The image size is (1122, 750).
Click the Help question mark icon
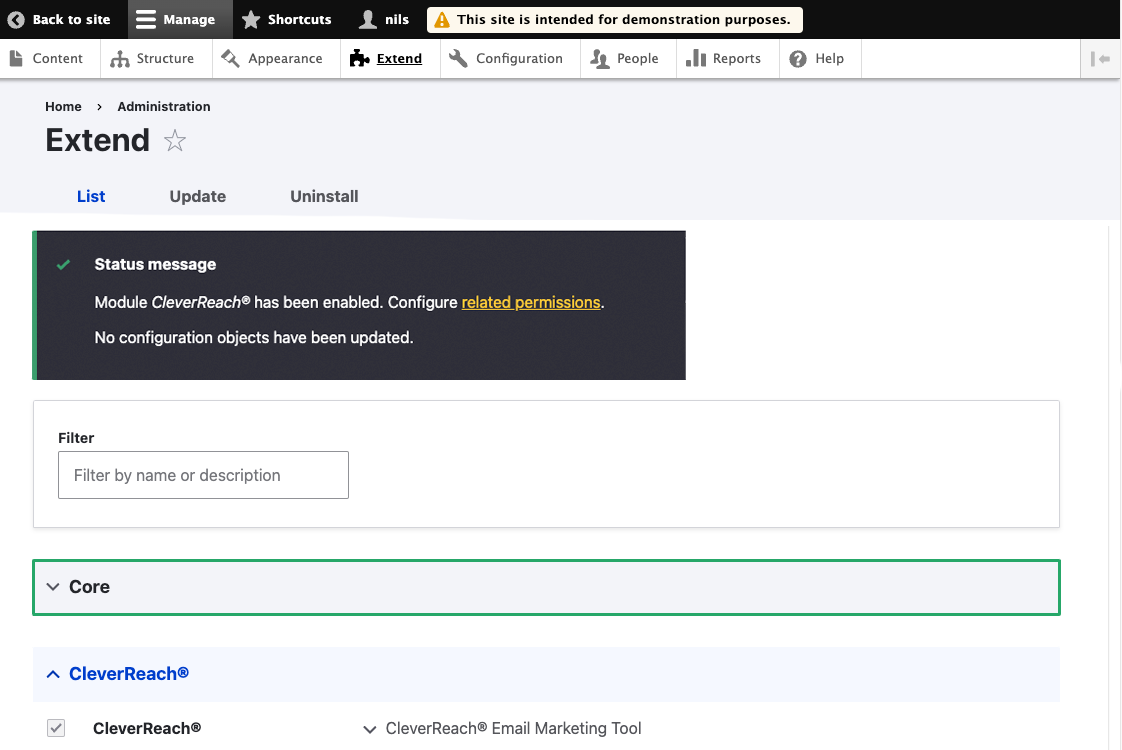click(x=798, y=59)
